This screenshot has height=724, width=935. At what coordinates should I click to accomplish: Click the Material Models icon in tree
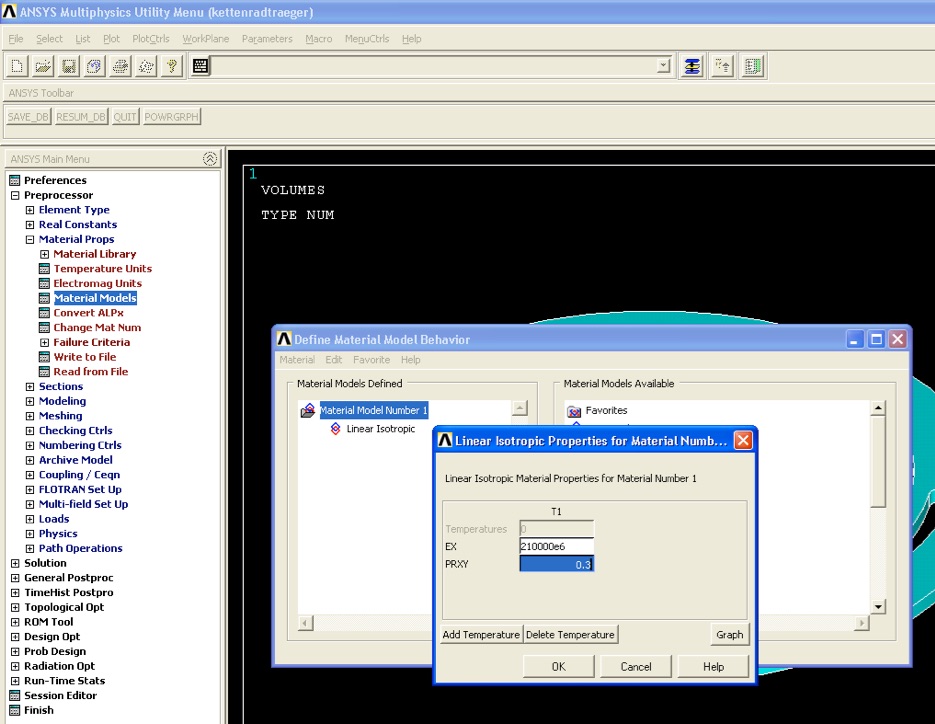pyautogui.click(x=44, y=298)
